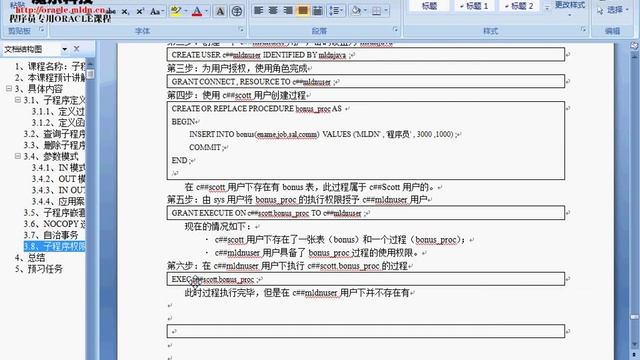Jump to section 3.6、NOCOPY
640x360 pixels.
(54, 224)
